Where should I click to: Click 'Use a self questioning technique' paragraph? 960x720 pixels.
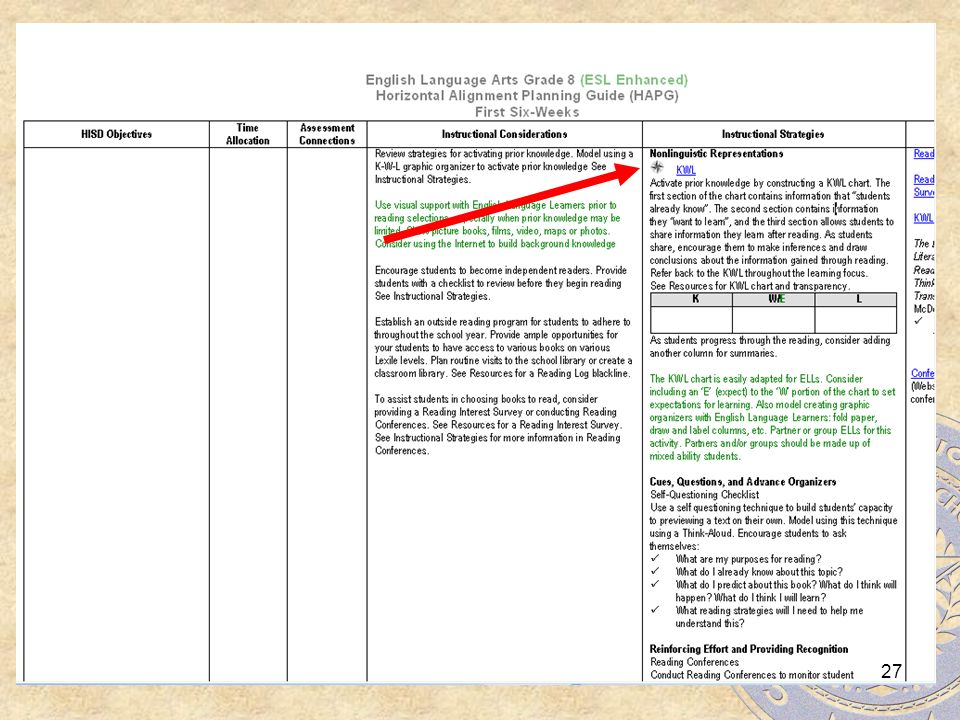[773, 527]
